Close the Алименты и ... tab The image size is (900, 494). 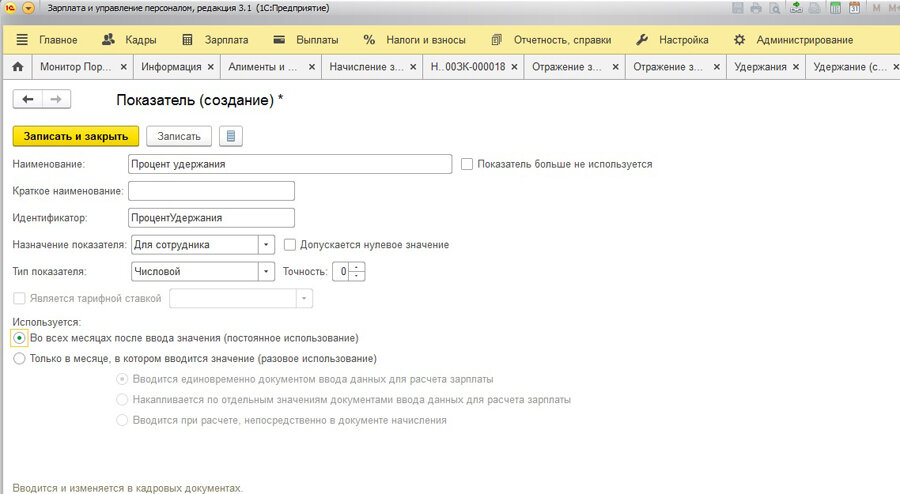[x=312, y=67]
